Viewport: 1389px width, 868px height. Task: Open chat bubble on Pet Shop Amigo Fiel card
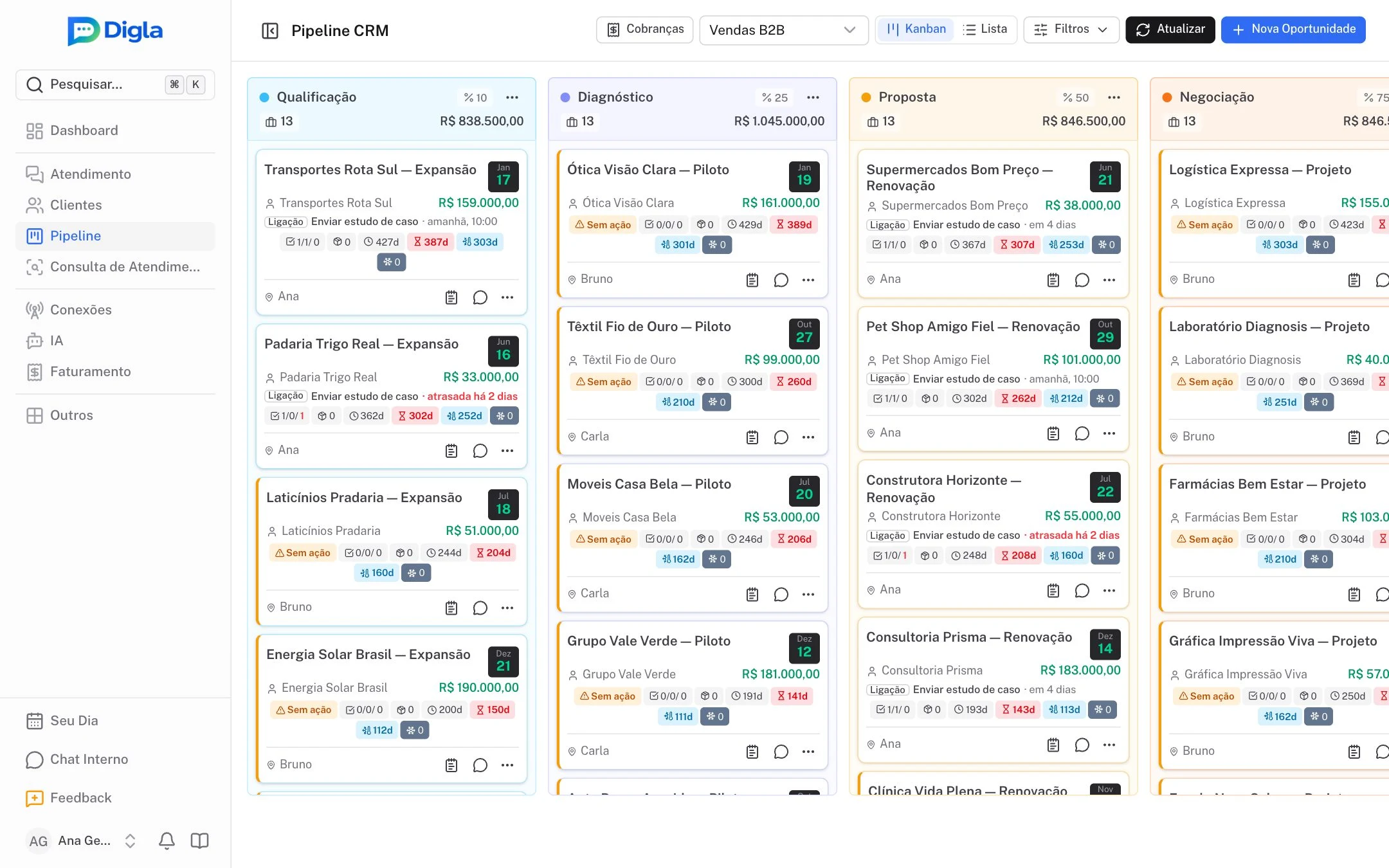point(1082,433)
